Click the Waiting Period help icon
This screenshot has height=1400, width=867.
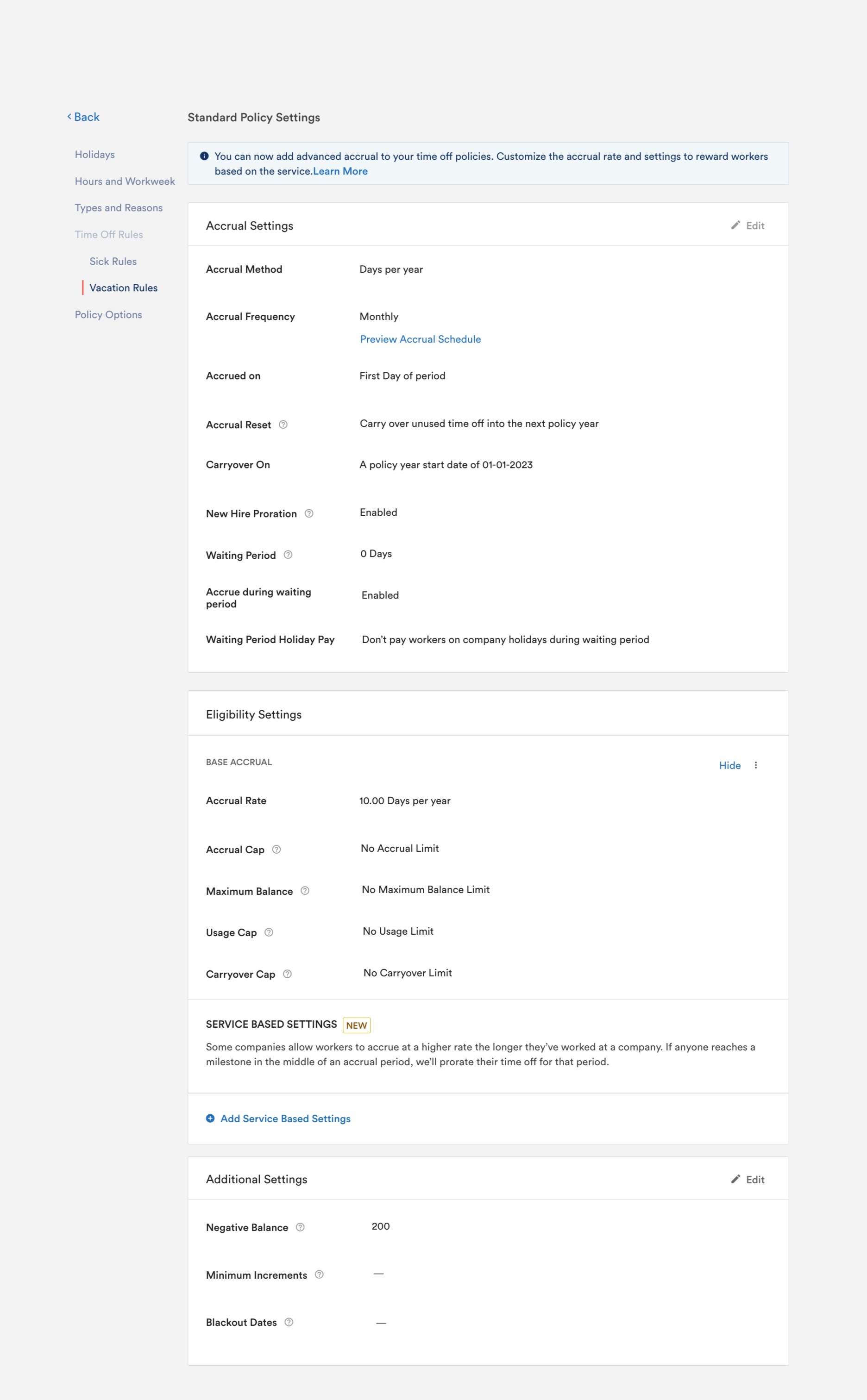pyautogui.click(x=289, y=555)
